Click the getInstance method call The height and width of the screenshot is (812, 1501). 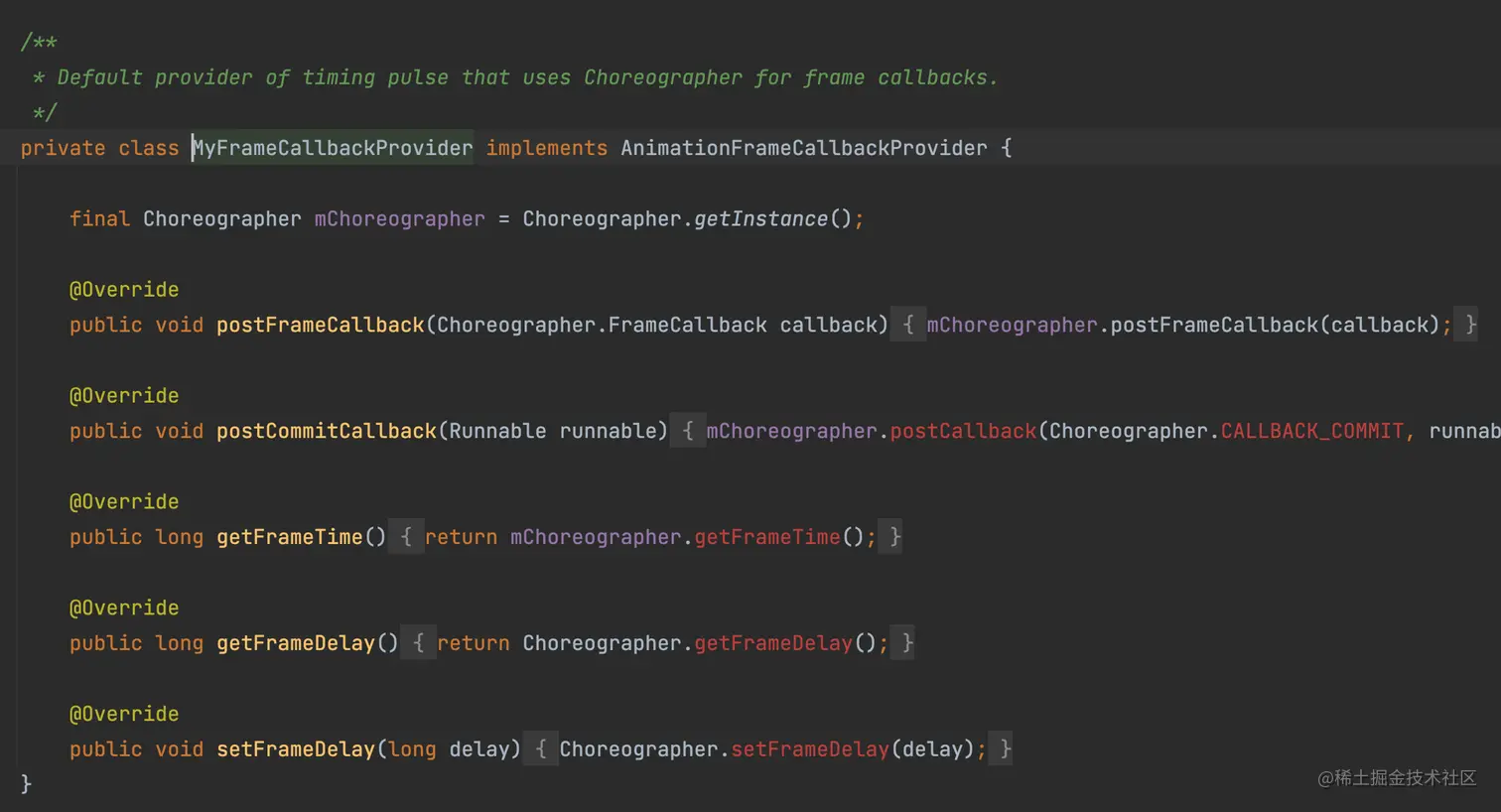(x=761, y=218)
